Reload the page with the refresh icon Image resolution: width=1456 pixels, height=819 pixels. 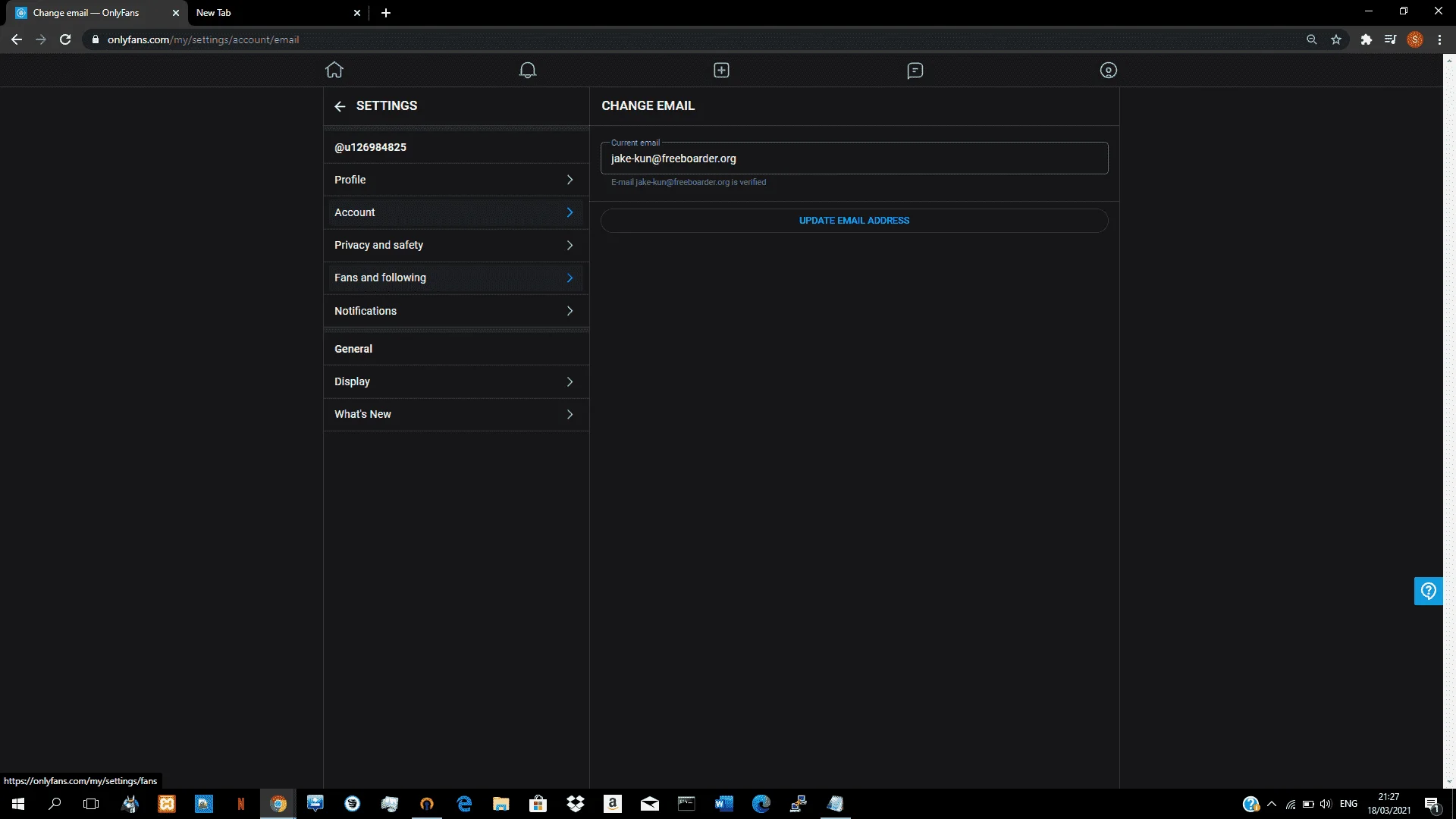[65, 39]
